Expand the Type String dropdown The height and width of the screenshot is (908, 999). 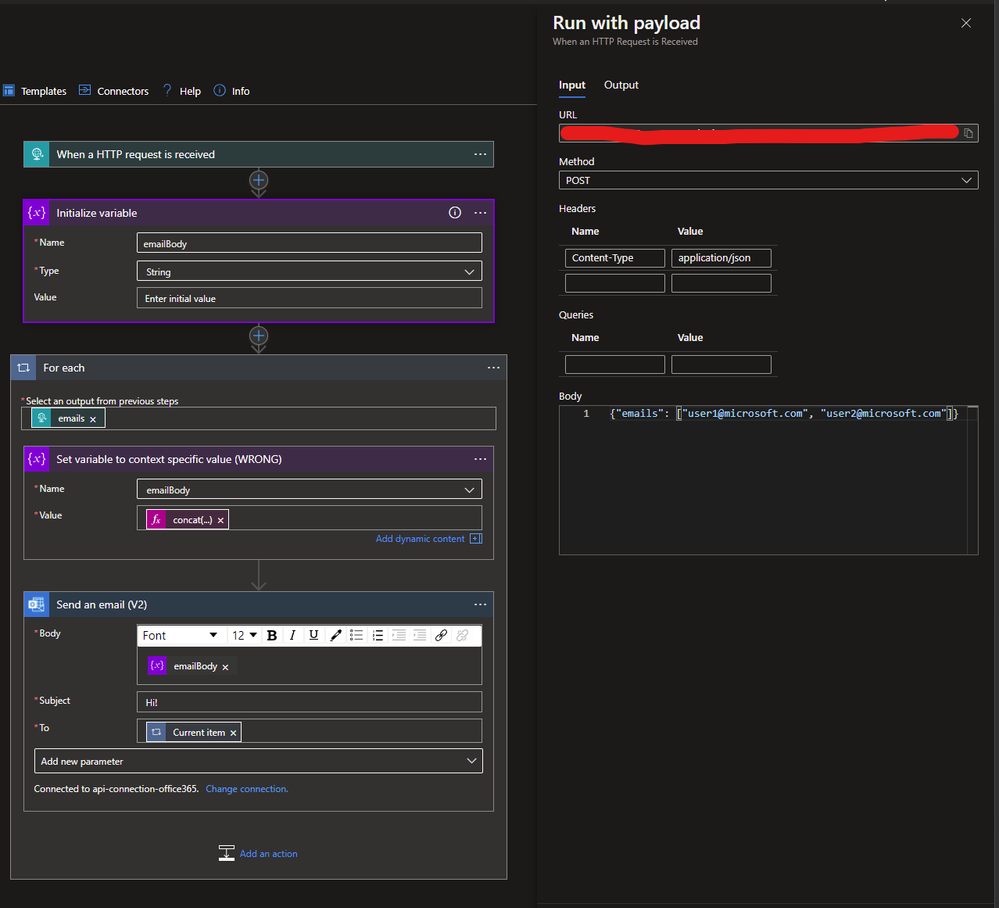308,271
